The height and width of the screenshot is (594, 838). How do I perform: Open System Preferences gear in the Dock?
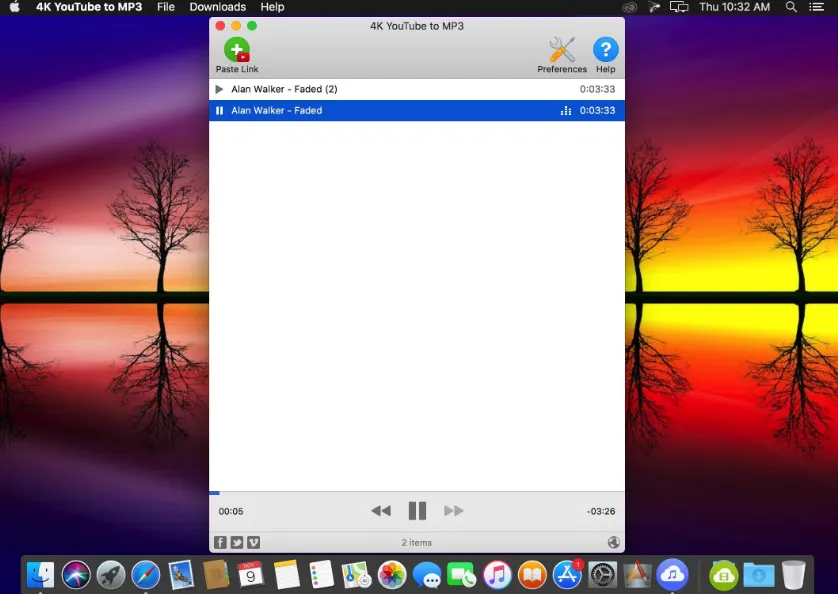coord(602,575)
